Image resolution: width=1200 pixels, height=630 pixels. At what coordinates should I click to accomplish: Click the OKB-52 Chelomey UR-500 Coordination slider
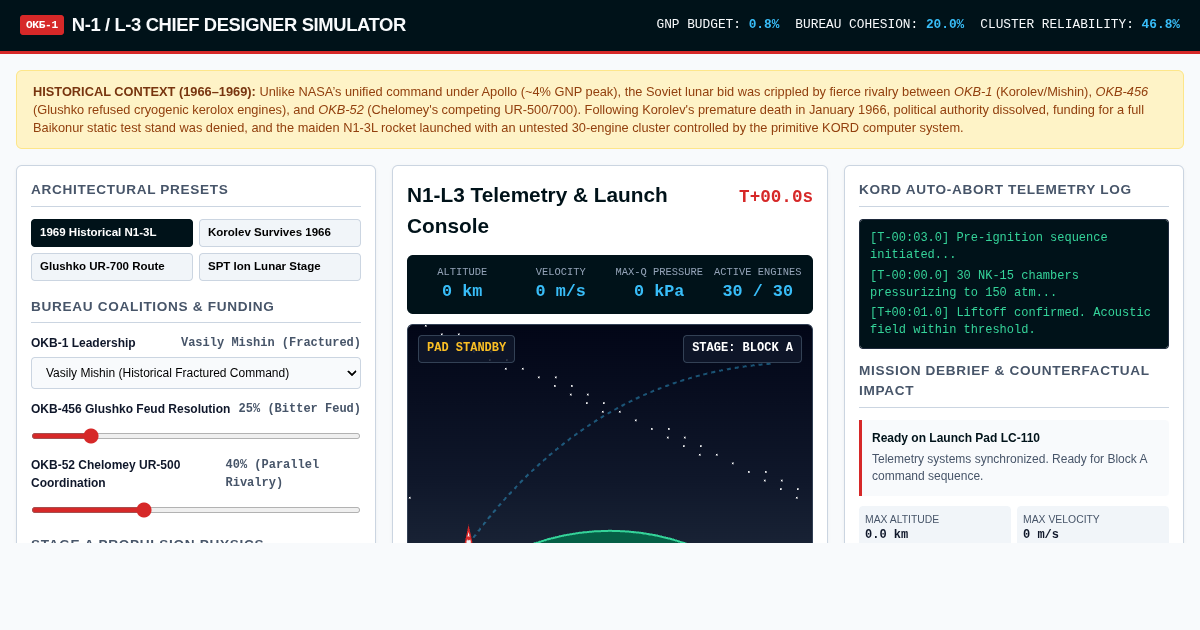(x=196, y=510)
